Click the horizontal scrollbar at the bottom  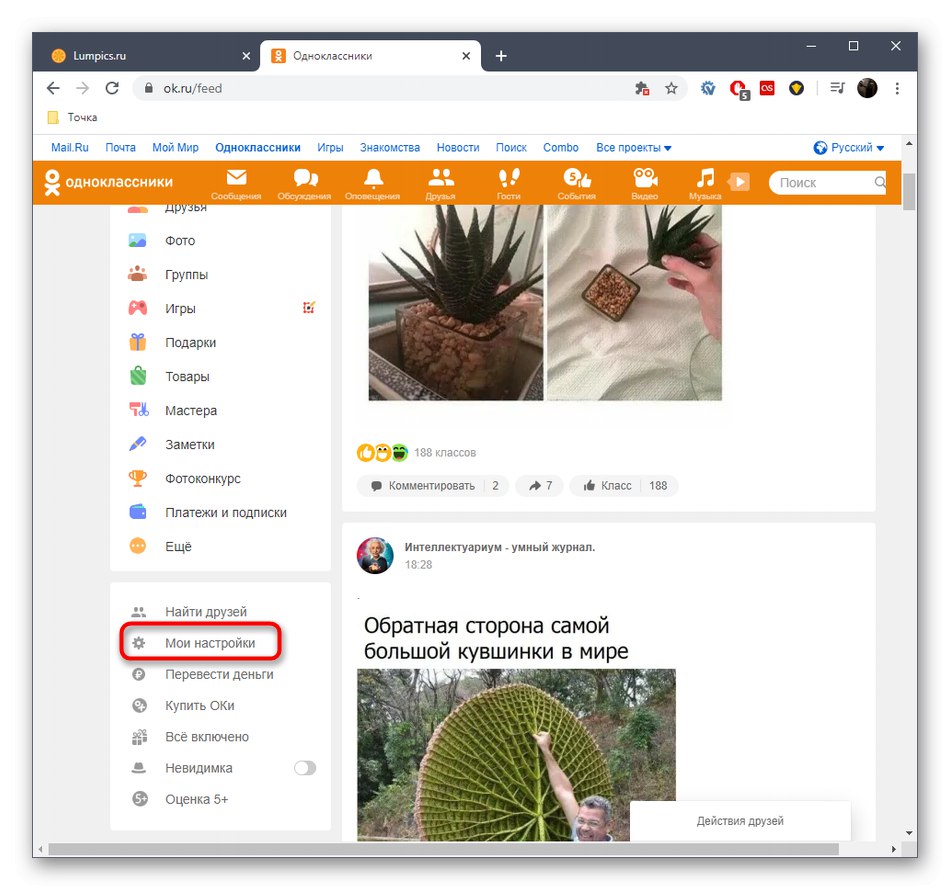point(443,849)
